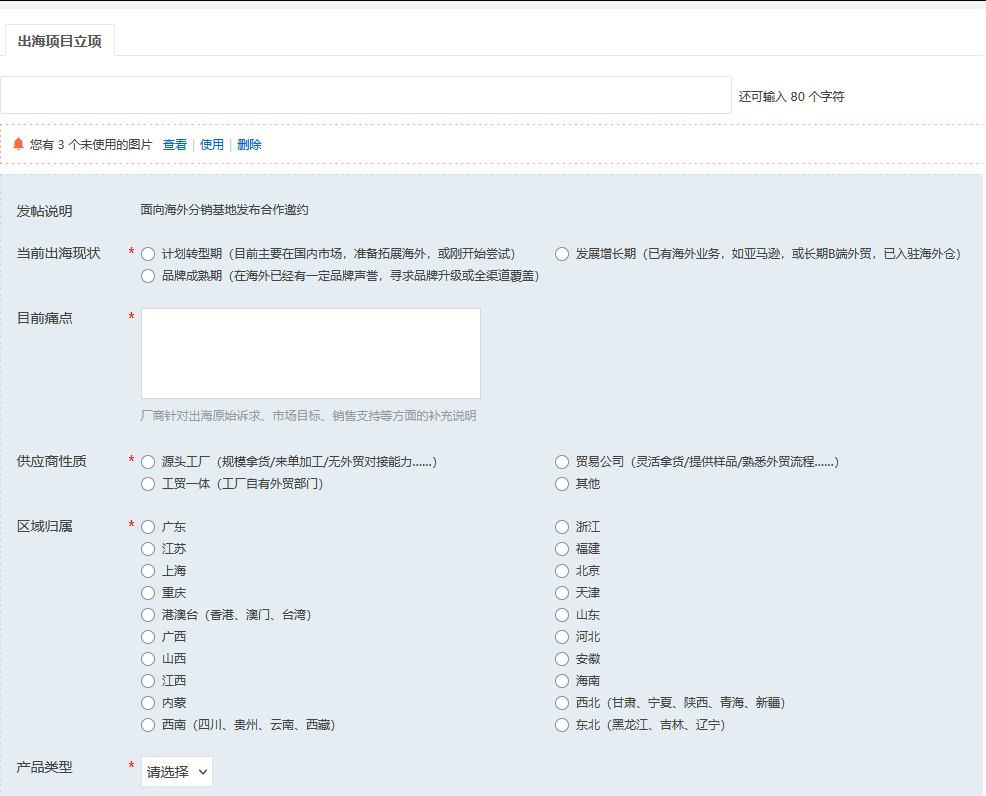Select the 发展增长期 radio option
Viewport: 986px width, 796px height.
pyautogui.click(x=561, y=253)
